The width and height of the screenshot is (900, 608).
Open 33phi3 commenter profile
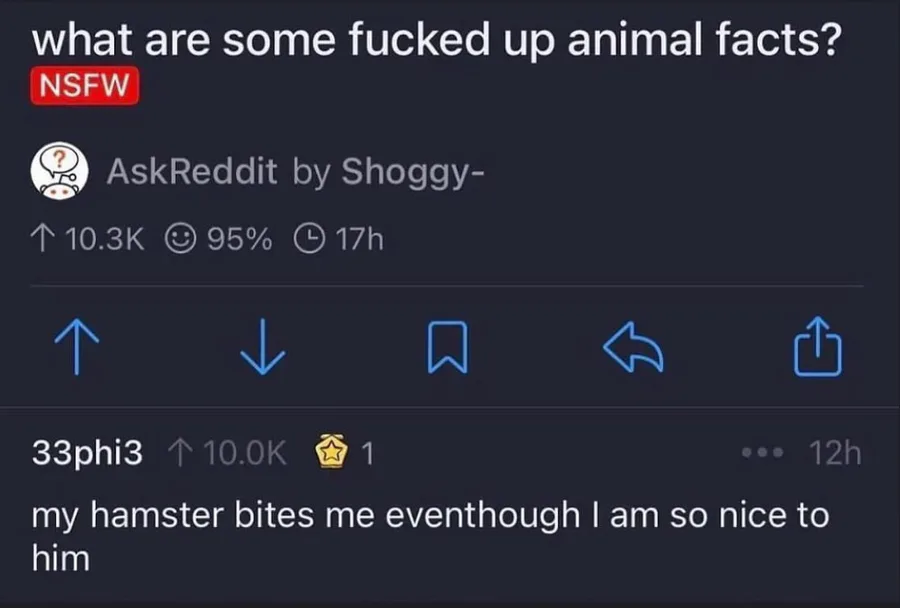[87, 453]
